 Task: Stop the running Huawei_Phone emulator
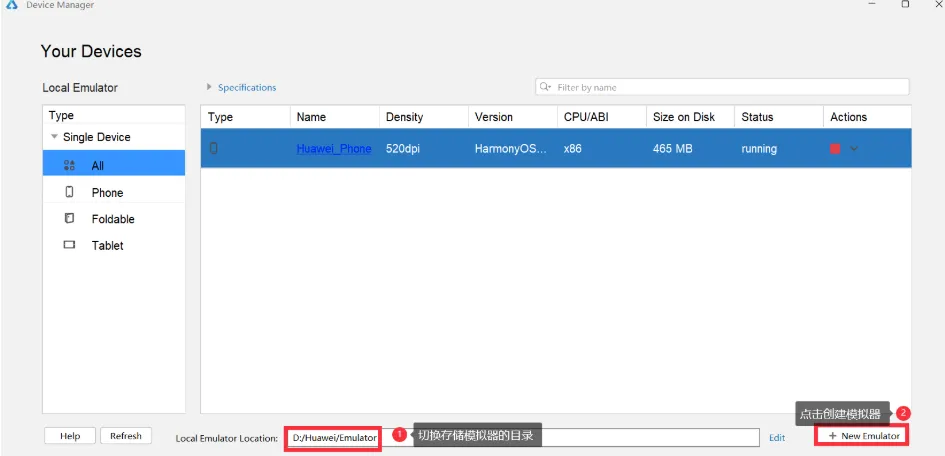pos(835,149)
